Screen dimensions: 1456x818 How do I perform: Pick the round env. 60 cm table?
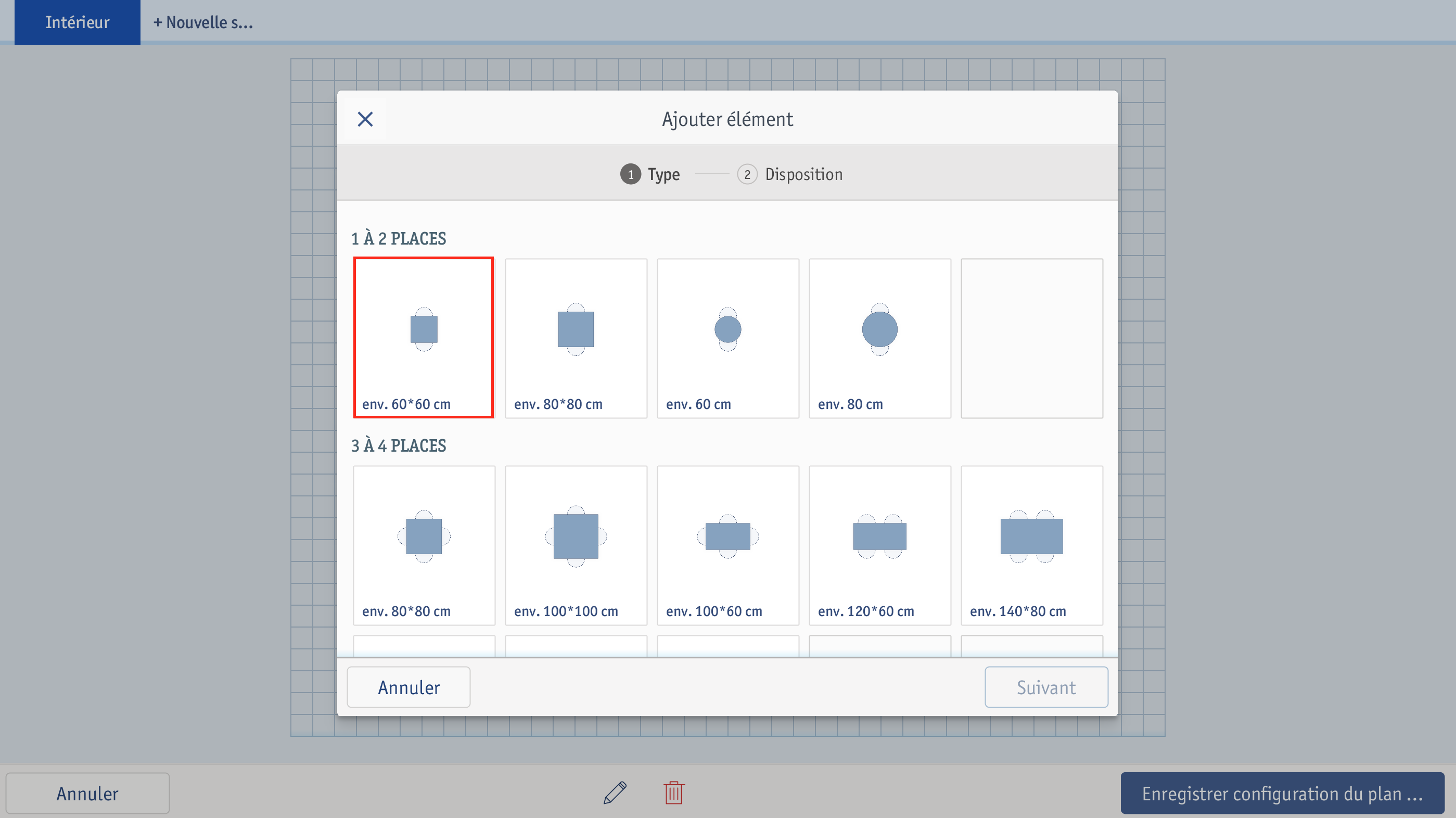(x=728, y=338)
